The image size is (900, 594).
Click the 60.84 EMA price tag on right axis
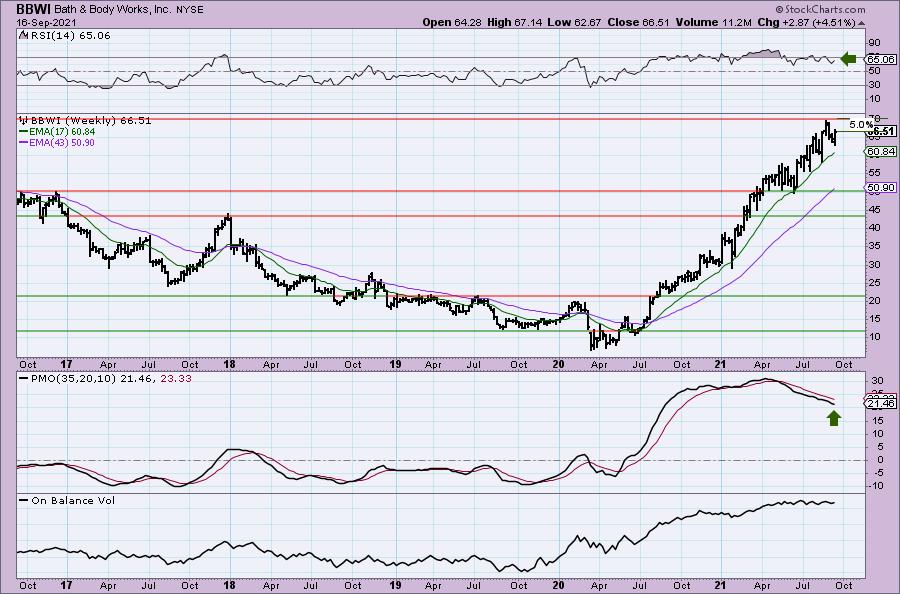point(880,152)
